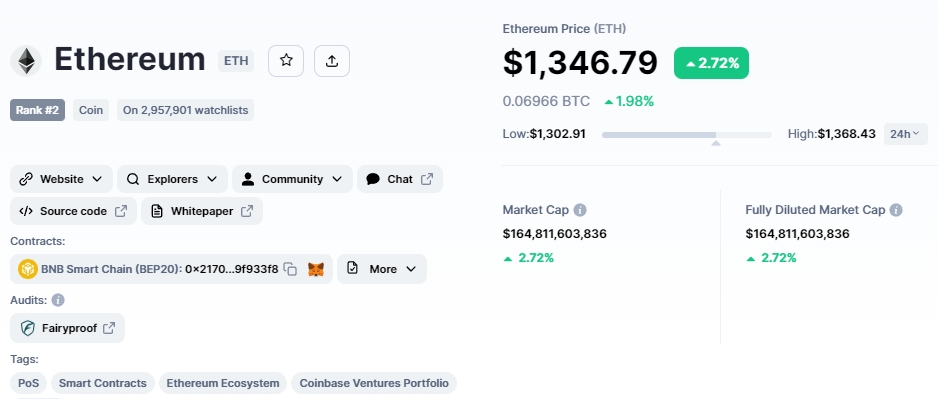Click the Fully Diluted Market Cap info icon
Screen dimensions: 938x399
(x=896, y=210)
